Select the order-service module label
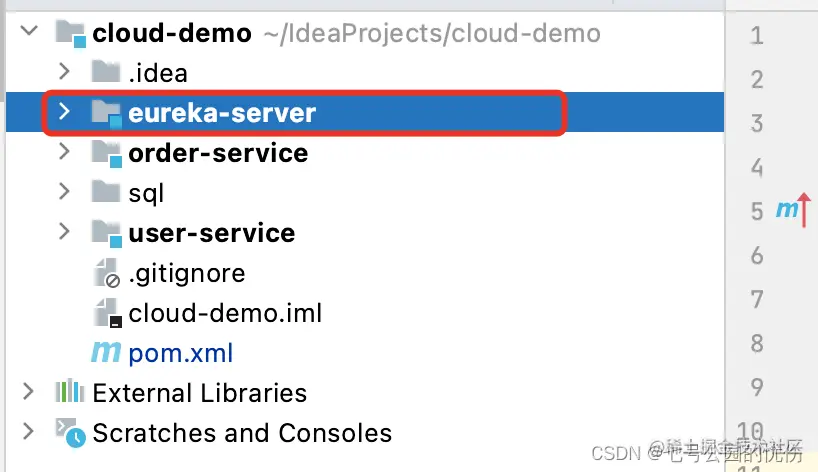 (218, 153)
